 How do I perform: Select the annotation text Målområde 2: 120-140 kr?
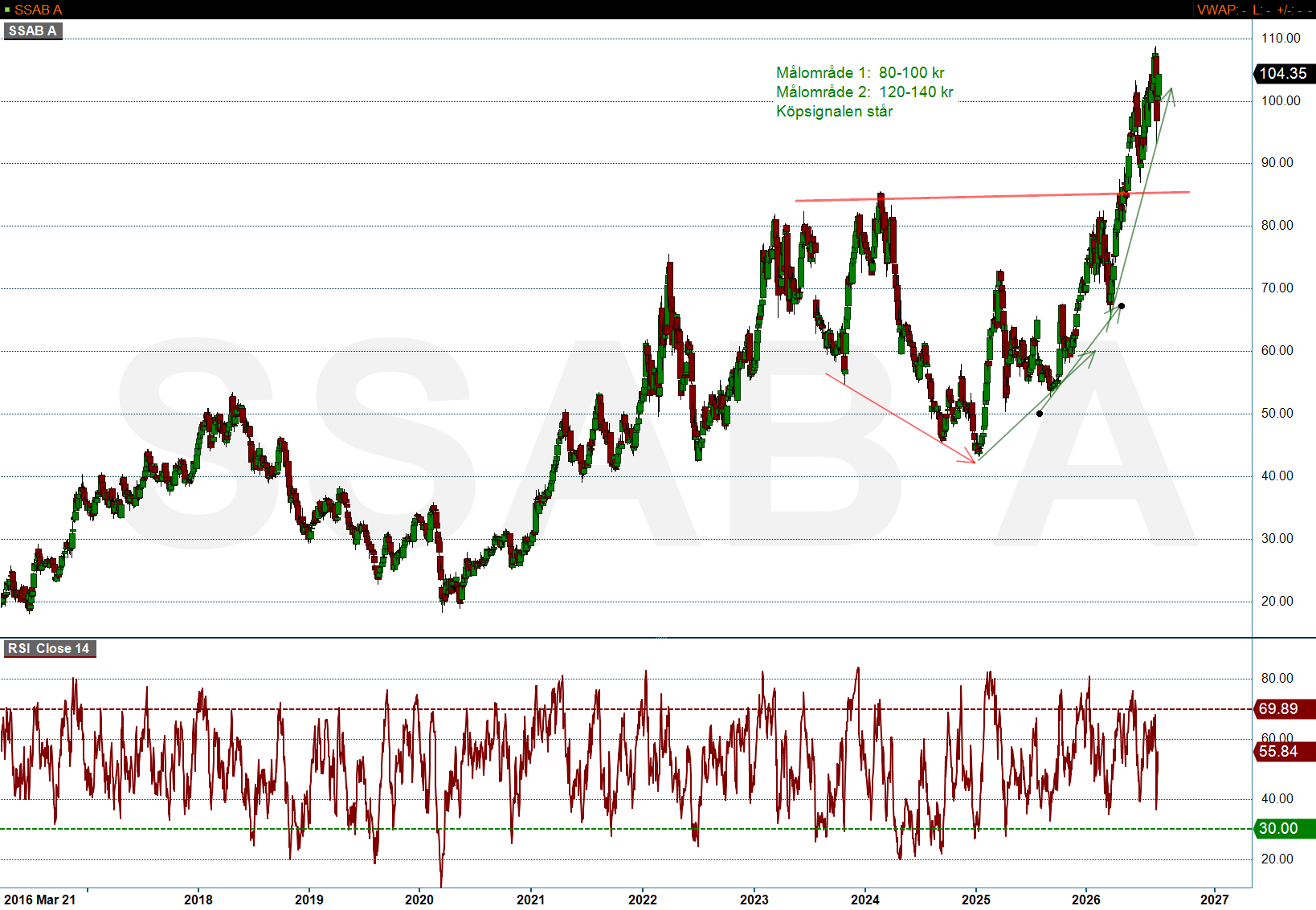tap(864, 92)
